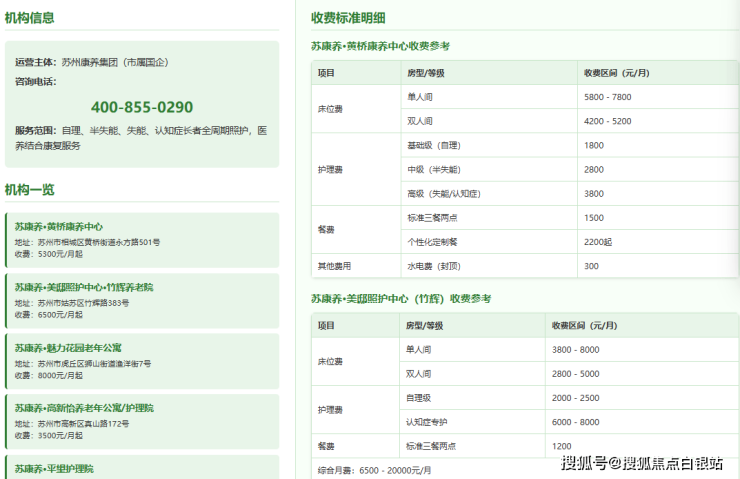
Task: Click the 服务范围 description text
Action: point(141,138)
